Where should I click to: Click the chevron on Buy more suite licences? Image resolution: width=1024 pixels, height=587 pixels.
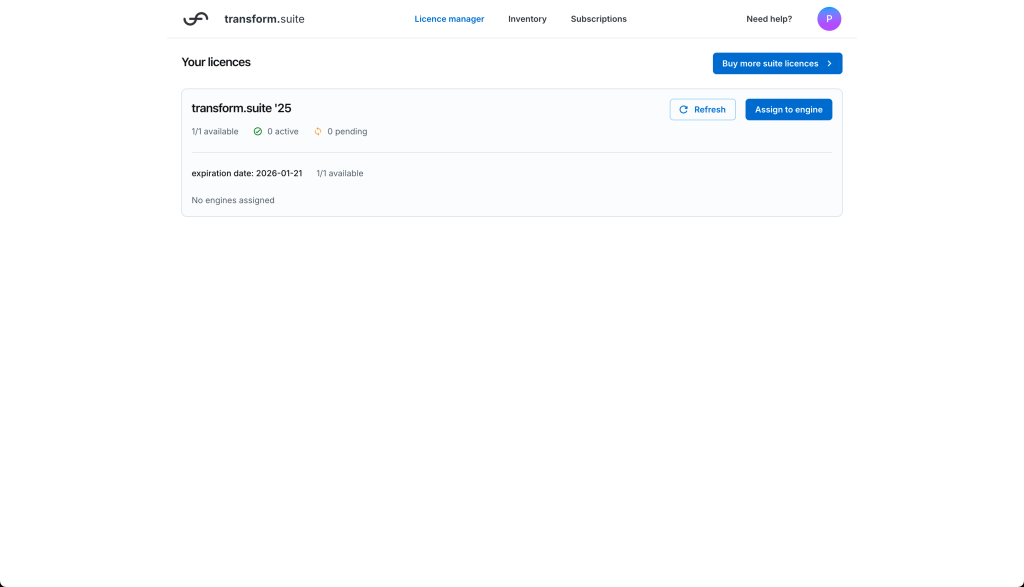pos(829,63)
